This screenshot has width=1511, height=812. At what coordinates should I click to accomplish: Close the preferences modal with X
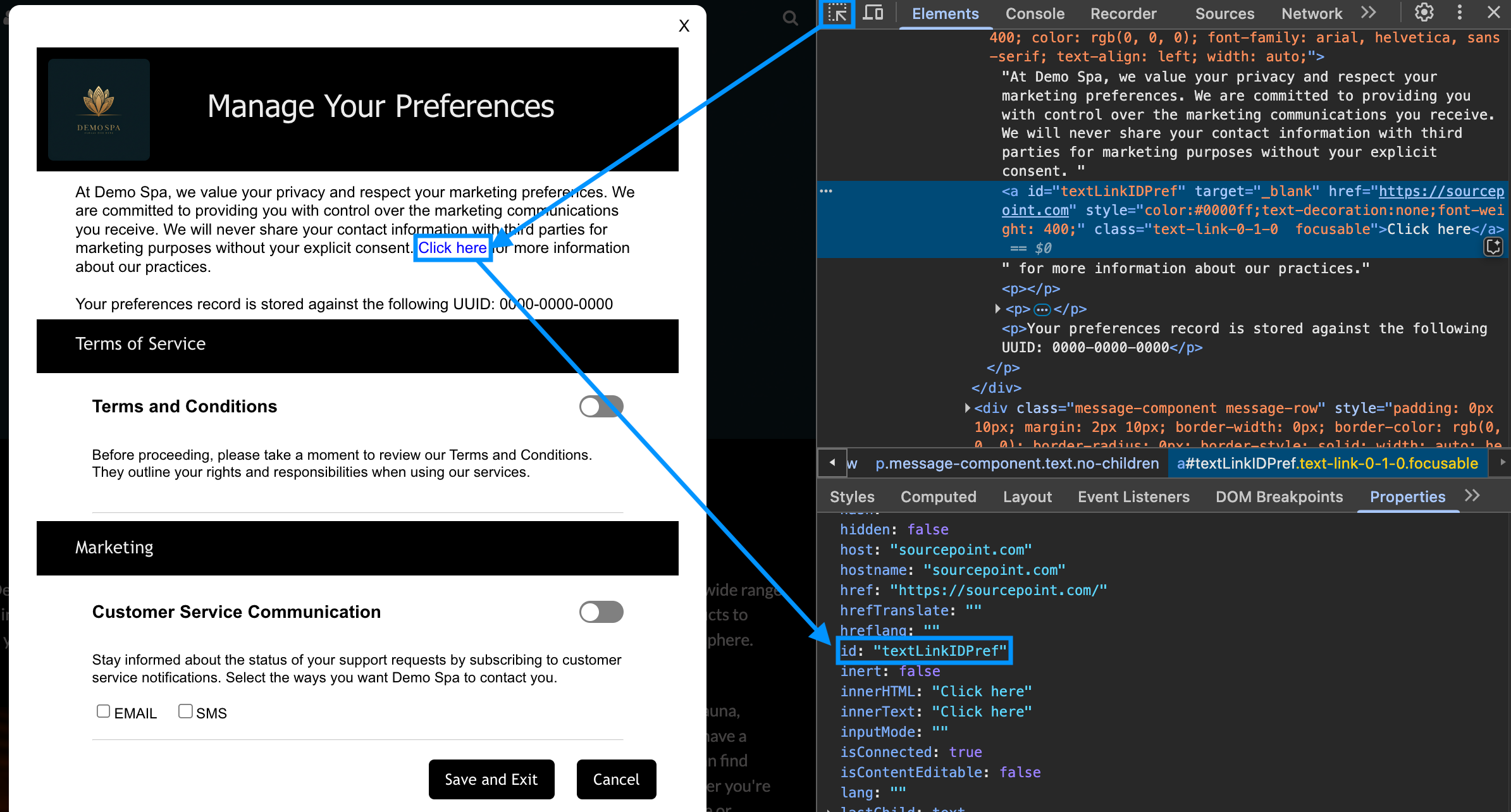coord(684,26)
